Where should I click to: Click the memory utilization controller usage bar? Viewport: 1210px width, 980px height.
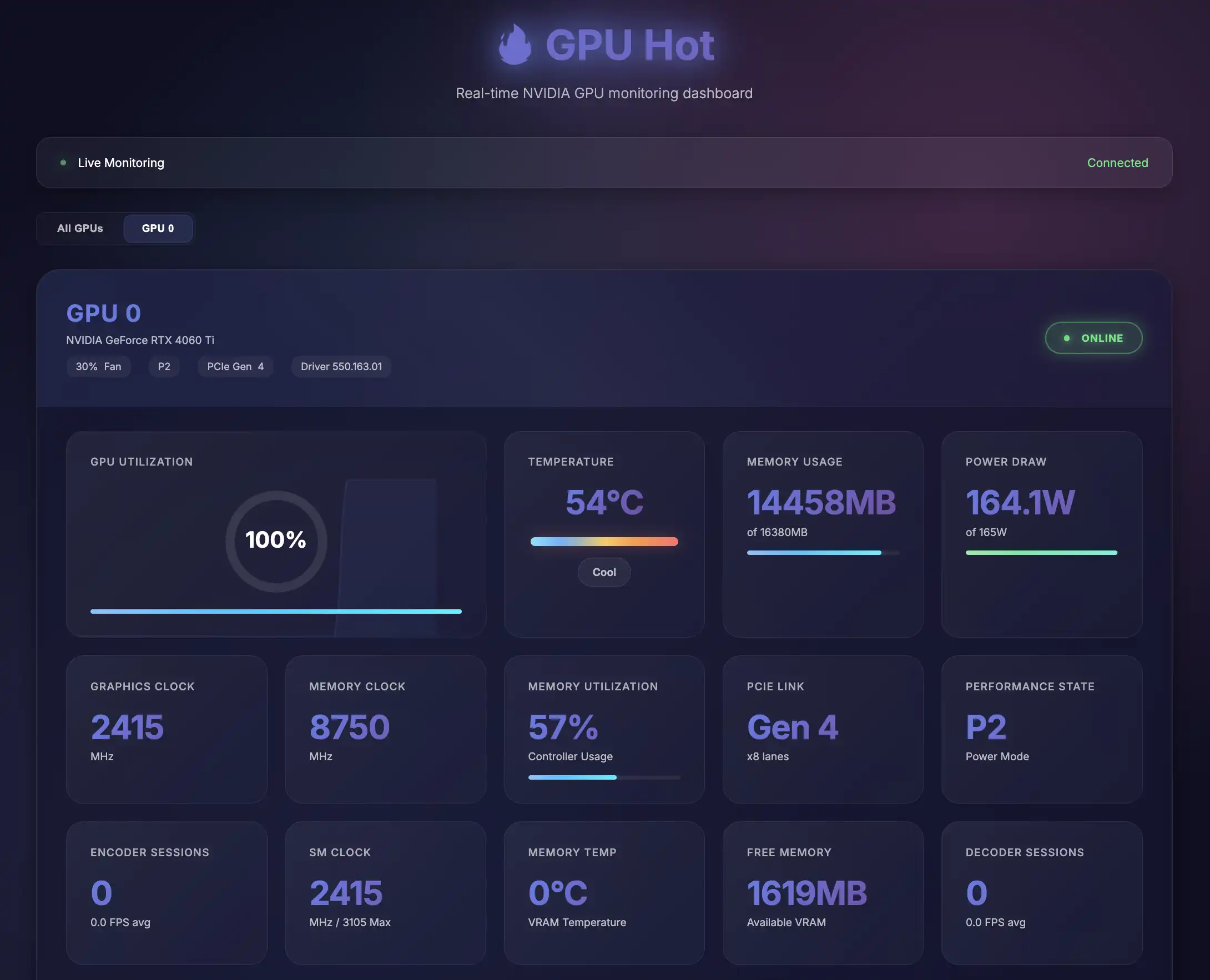(603, 777)
